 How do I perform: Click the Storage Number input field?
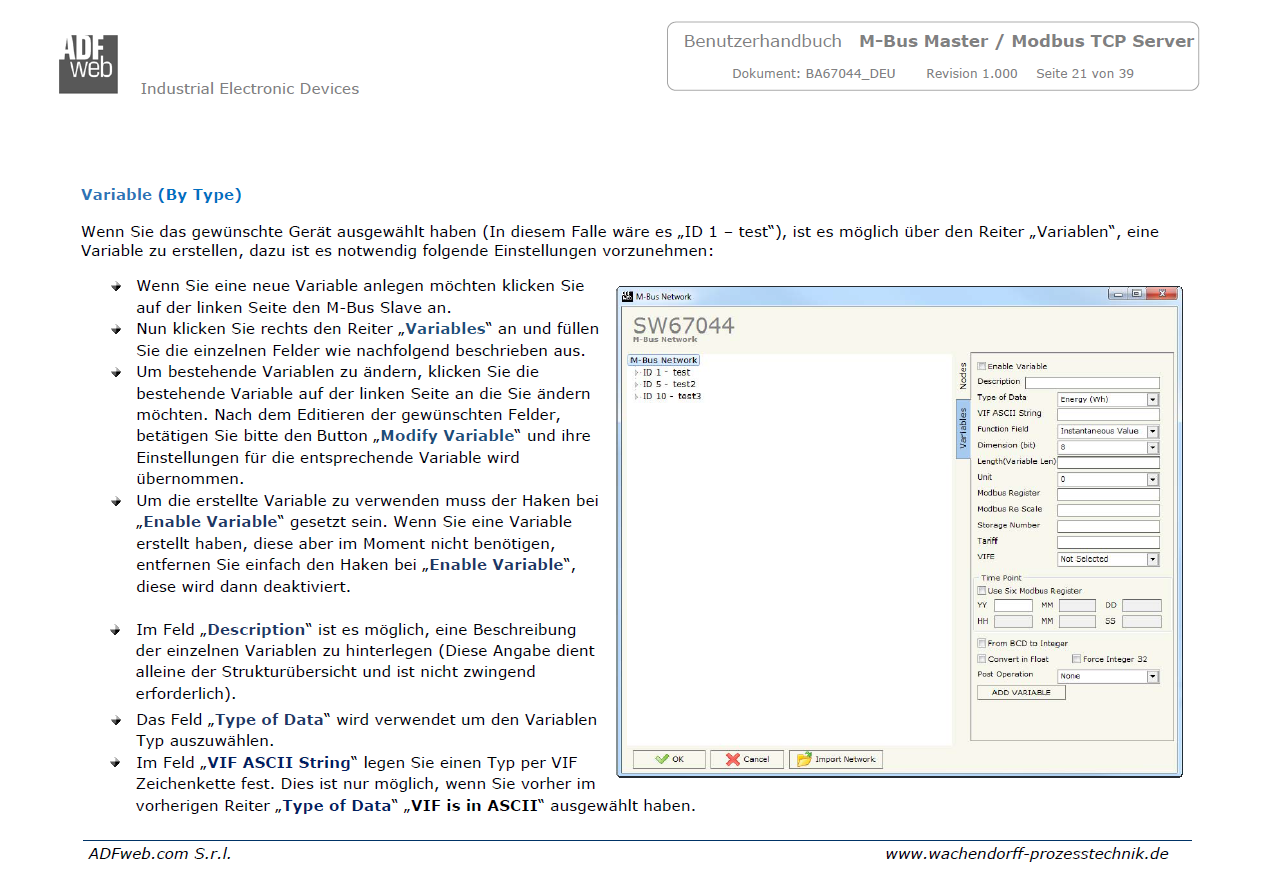click(1108, 527)
